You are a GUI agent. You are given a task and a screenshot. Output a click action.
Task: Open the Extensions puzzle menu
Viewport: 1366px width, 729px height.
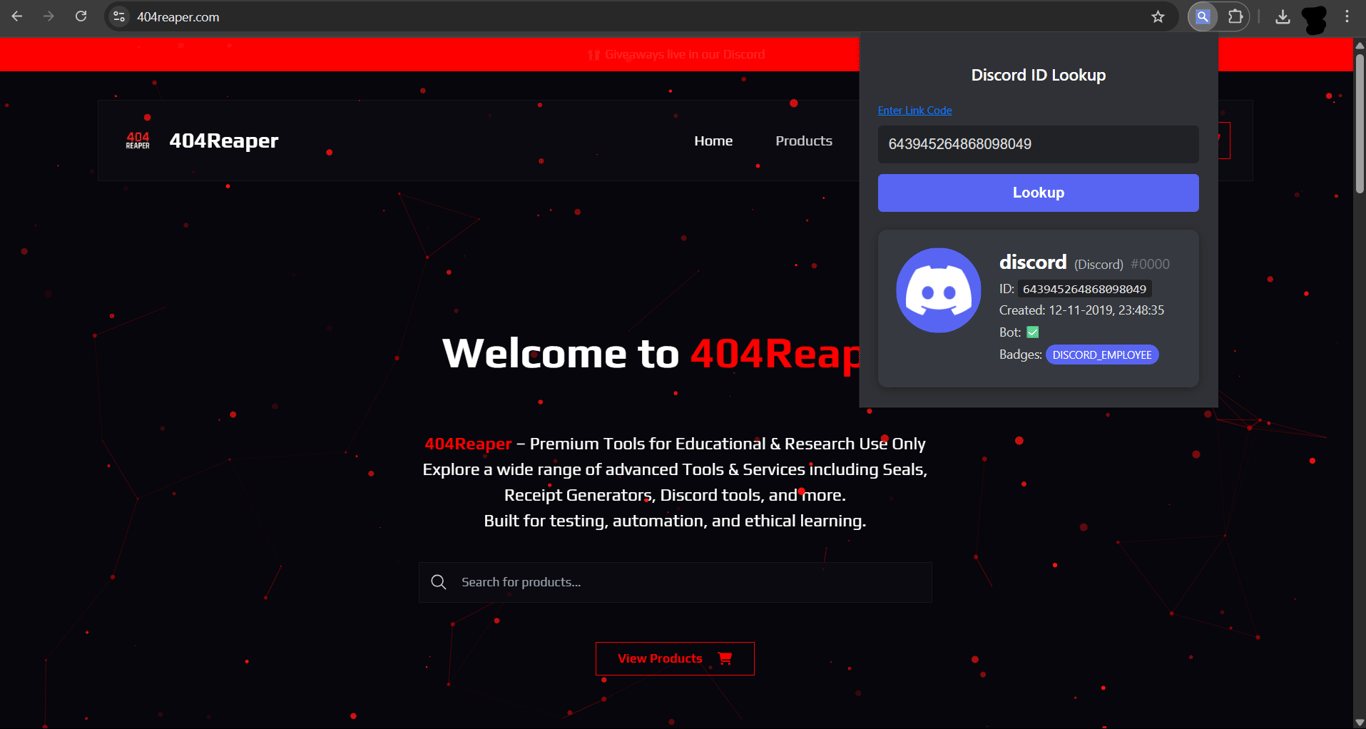pyautogui.click(x=1236, y=17)
